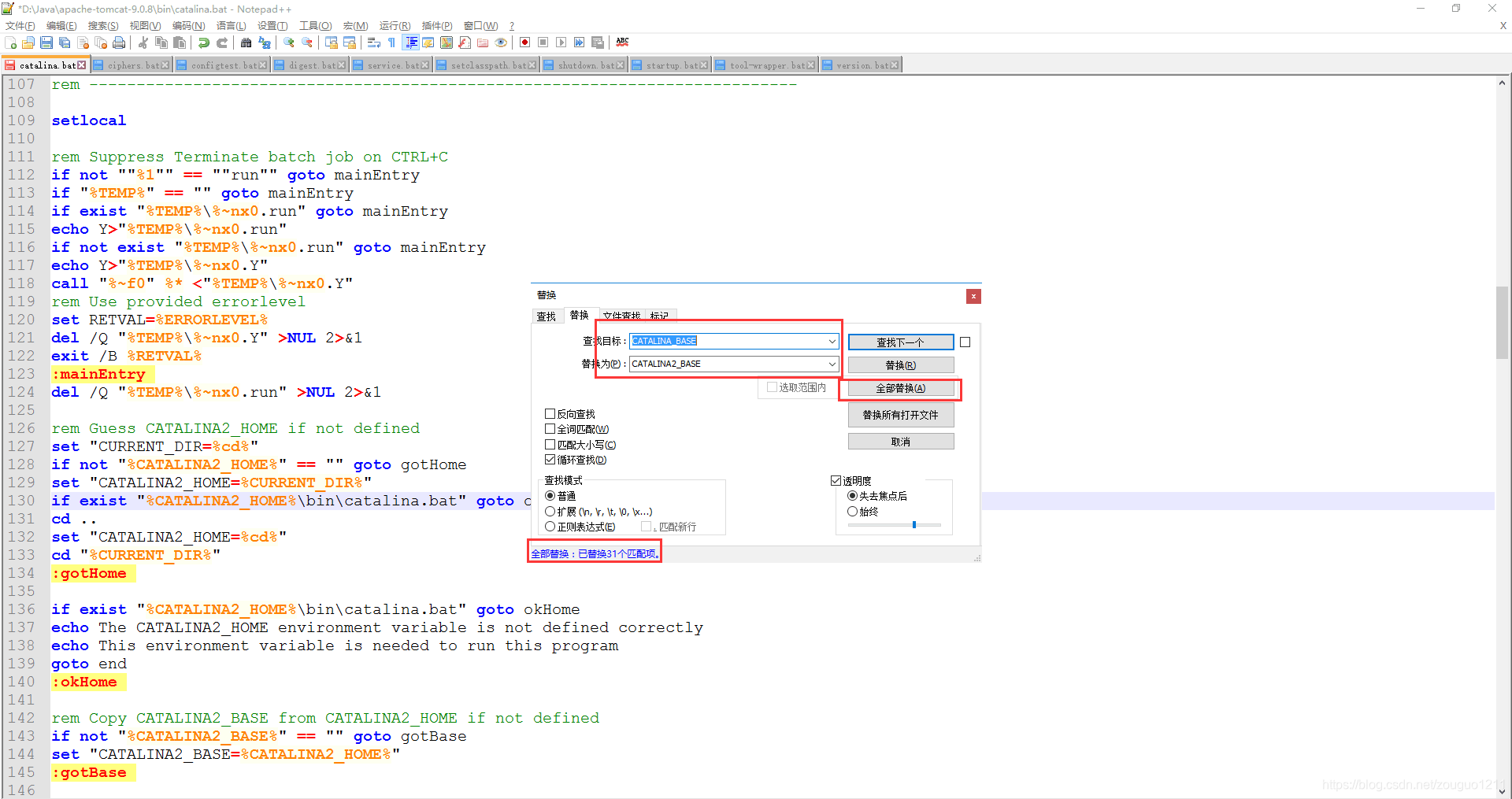
Task: Select the 失去焦点后 transparency option
Action: [x=852, y=496]
